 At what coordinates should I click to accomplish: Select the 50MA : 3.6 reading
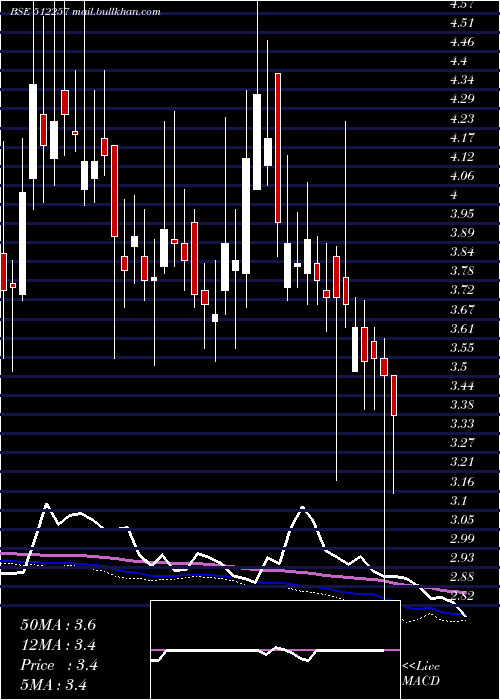tap(58, 625)
